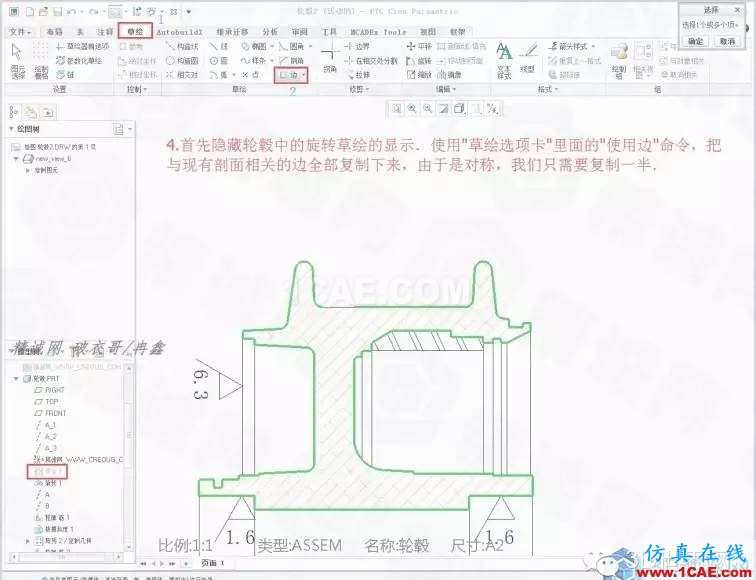Select the 椭圆 (ellipse) sketch tool

pyautogui.click(x=254, y=46)
